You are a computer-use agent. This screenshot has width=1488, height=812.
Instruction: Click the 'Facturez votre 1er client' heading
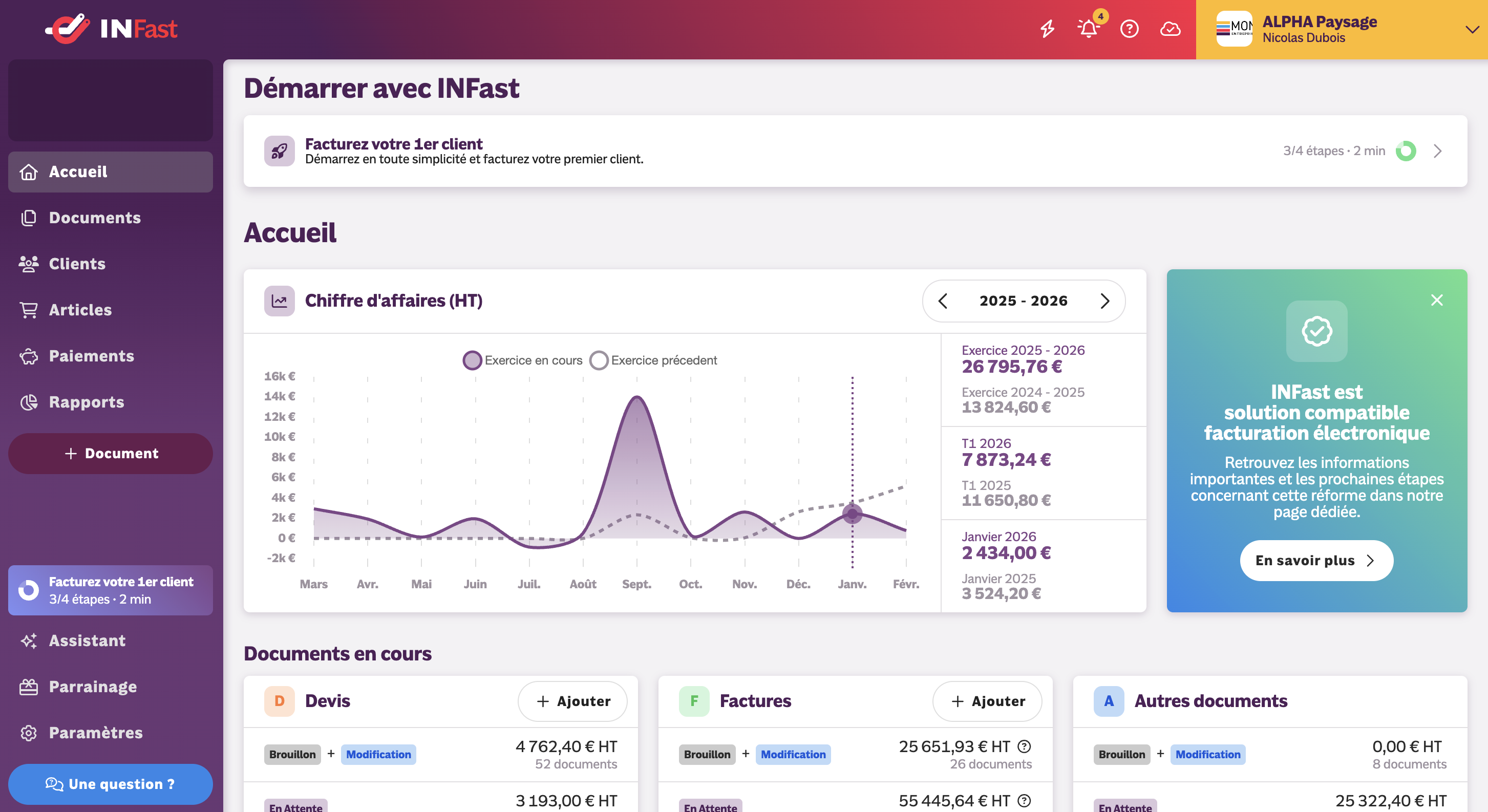(394, 144)
